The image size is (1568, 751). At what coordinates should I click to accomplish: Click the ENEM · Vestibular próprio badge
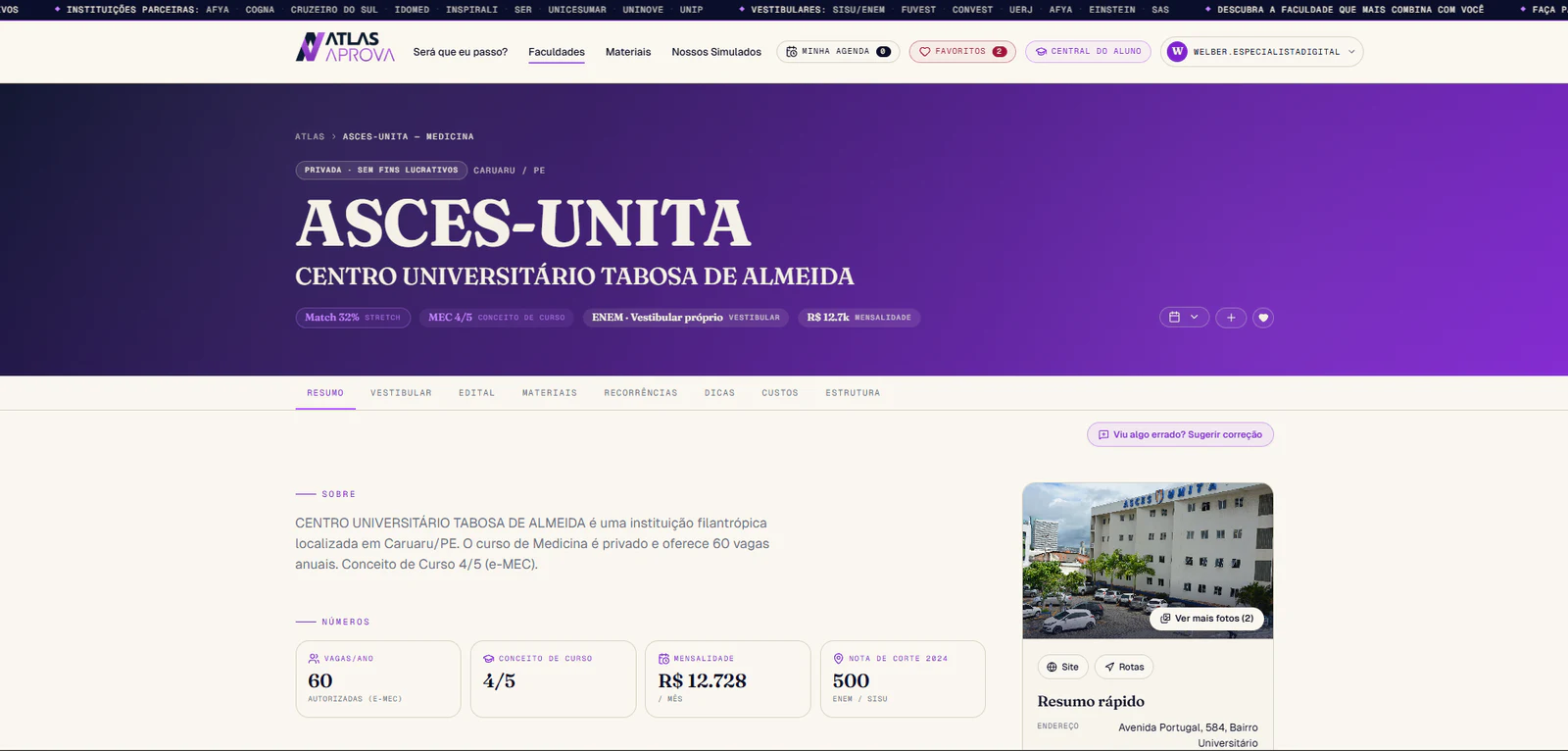[686, 318]
